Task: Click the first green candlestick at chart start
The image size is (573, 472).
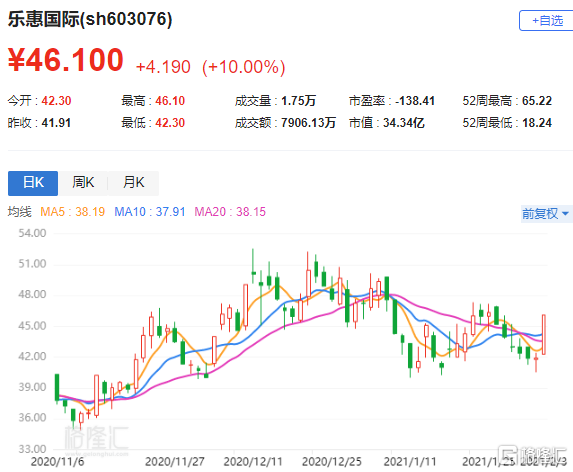Action: point(57,388)
